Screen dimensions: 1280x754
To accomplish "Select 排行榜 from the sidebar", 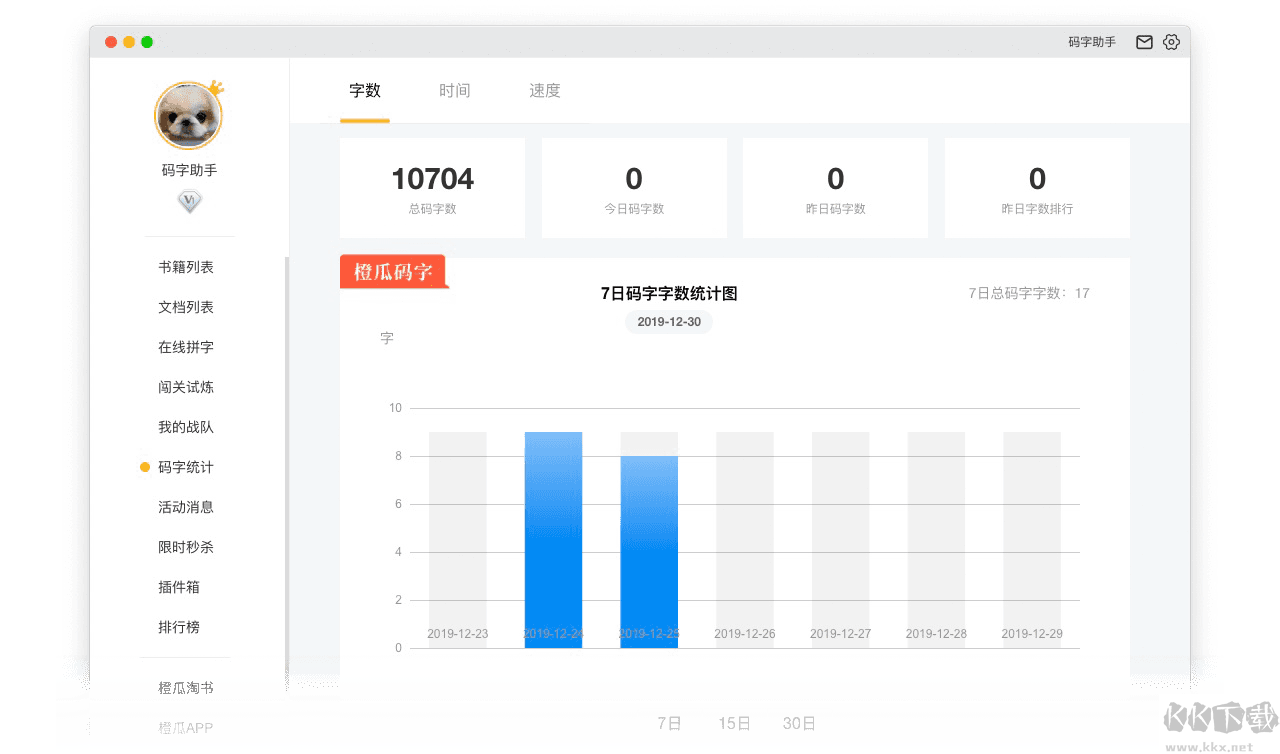I will (179, 627).
